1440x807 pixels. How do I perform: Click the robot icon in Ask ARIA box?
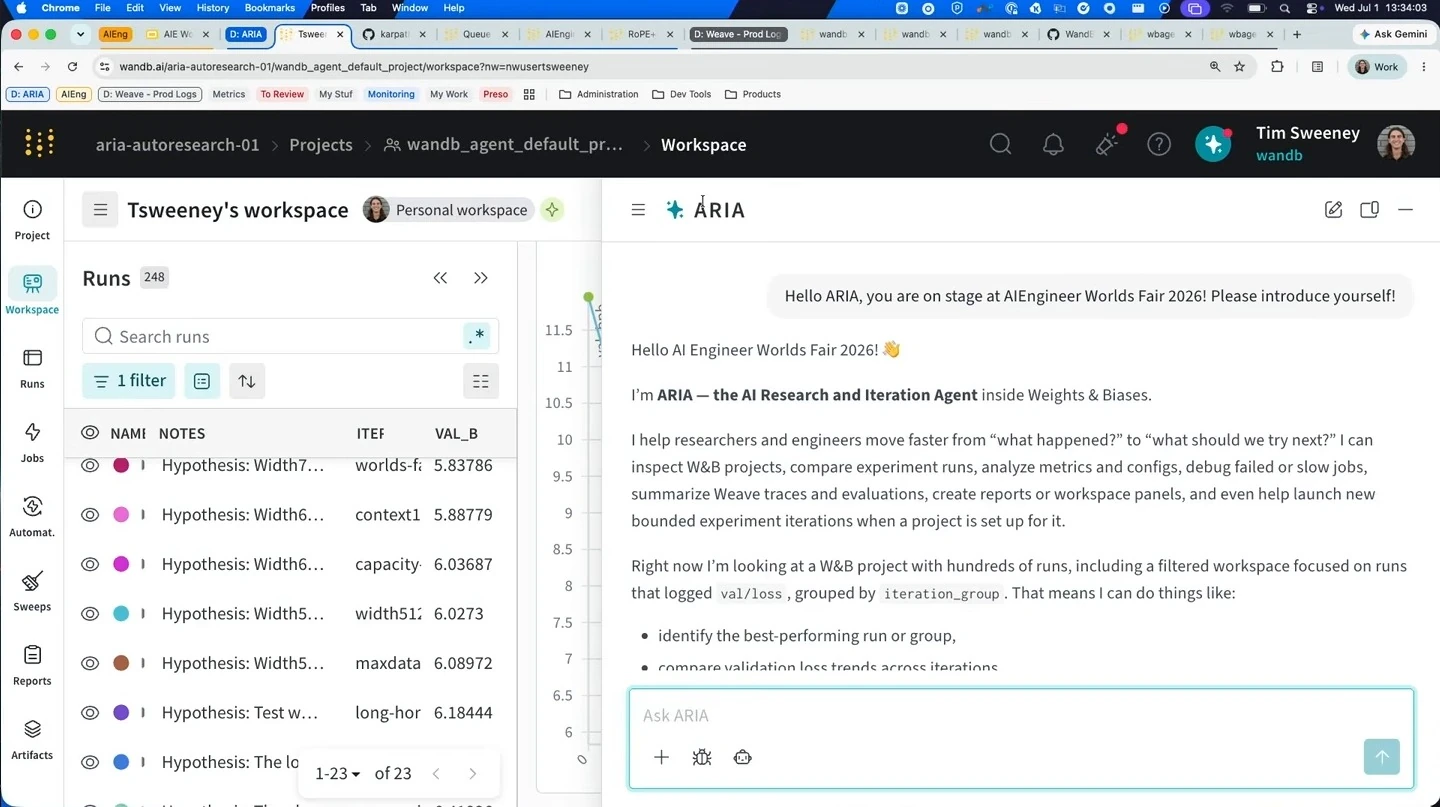742,757
